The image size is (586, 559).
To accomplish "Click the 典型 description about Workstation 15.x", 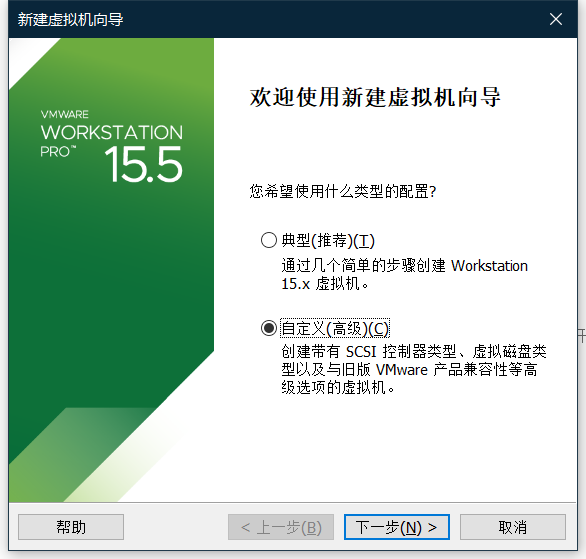I will coord(404,275).
